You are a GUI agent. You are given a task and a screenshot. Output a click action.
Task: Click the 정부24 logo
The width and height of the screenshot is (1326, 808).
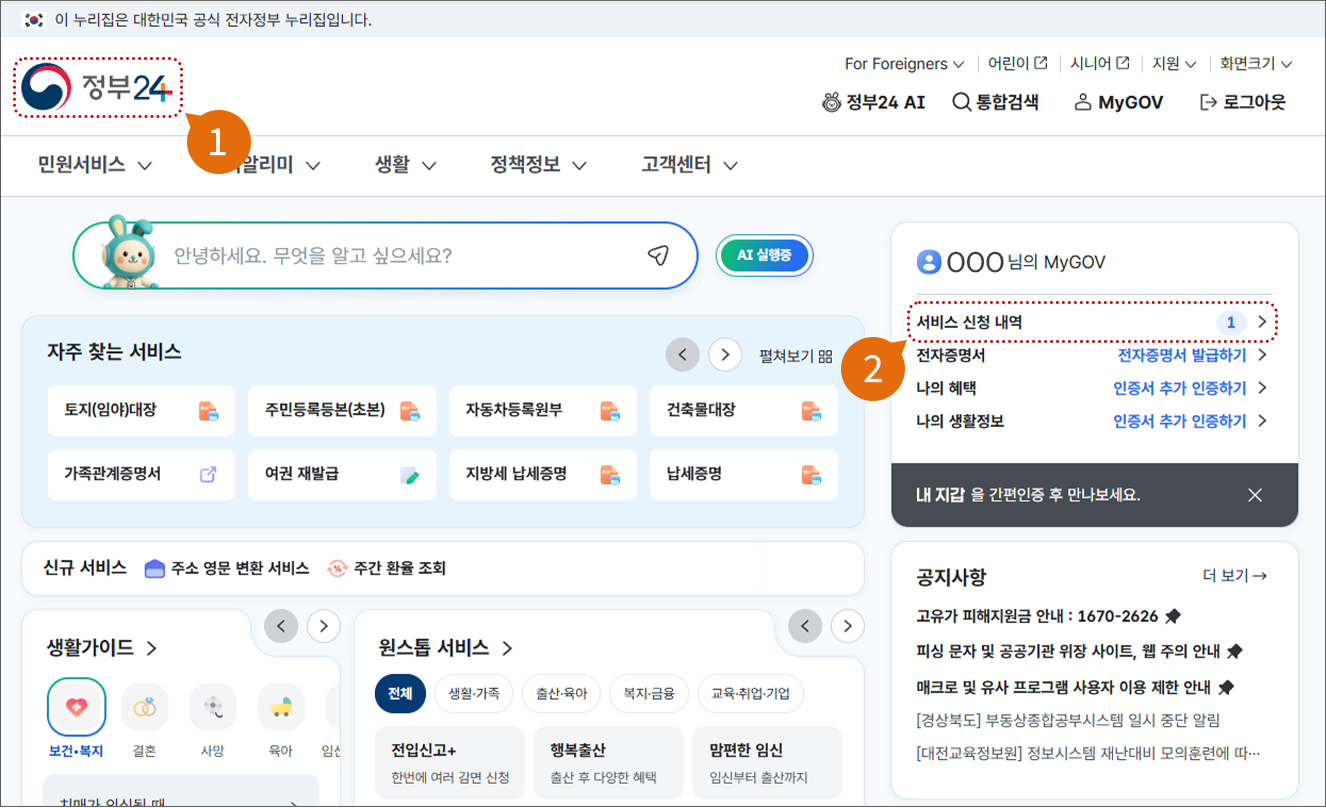(x=97, y=88)
